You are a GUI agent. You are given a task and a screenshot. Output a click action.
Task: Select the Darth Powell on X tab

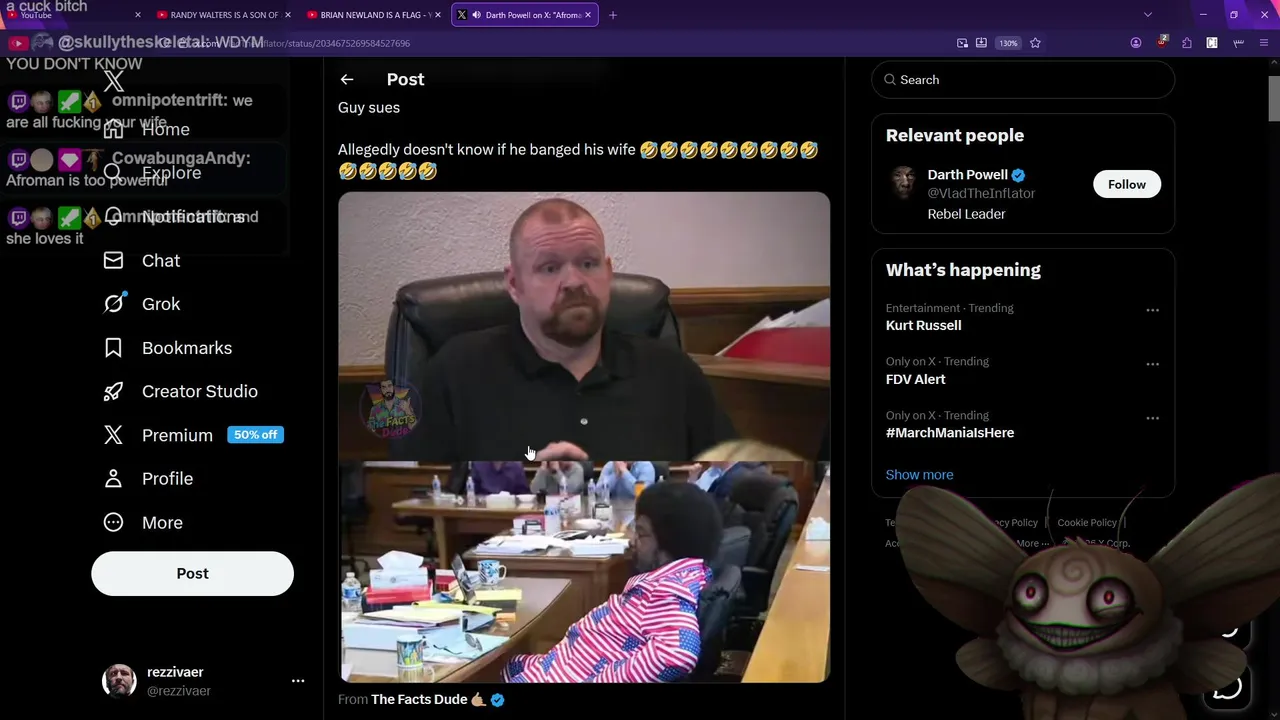(x=525, y=15)
